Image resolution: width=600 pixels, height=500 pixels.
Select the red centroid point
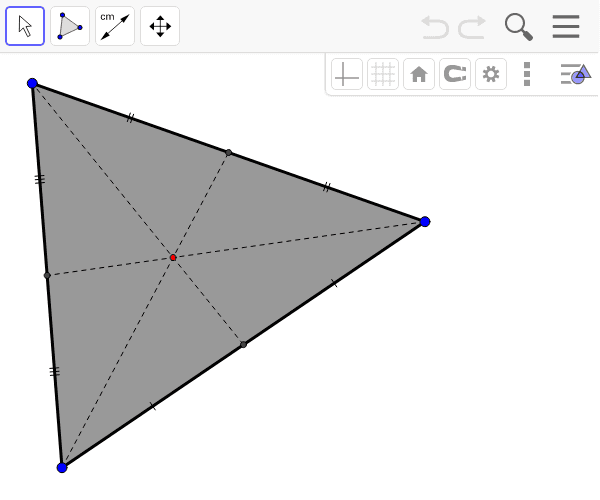[x=173, y=257]
